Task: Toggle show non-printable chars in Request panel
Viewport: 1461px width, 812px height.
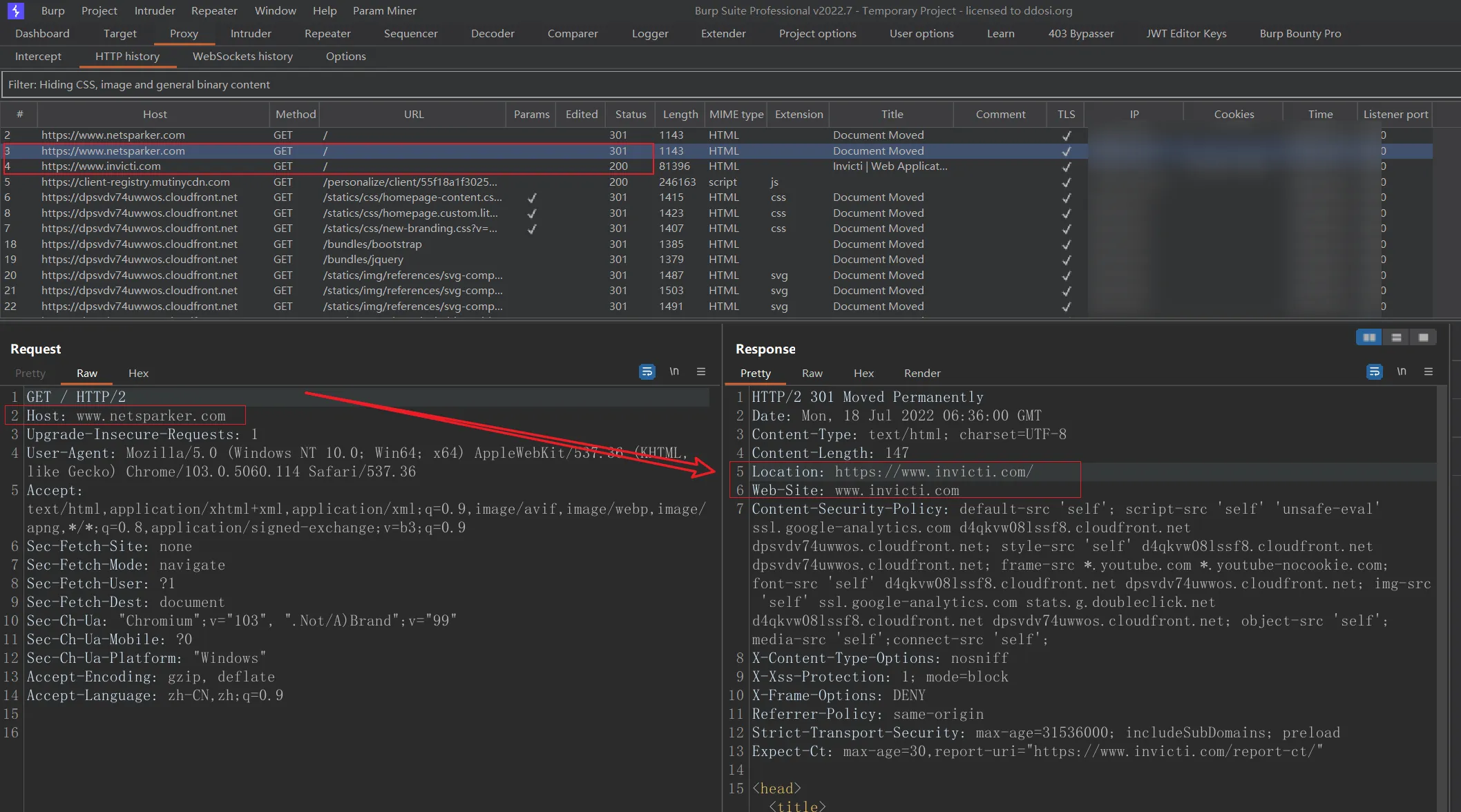Action: [x=674, y=371]
